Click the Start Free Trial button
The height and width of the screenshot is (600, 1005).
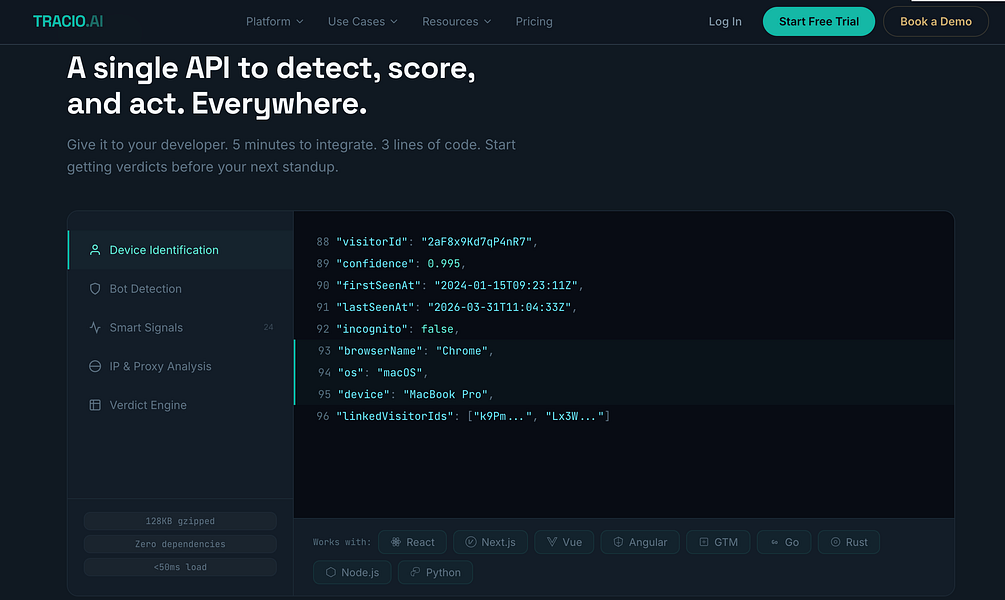pyautogui.click(x=818, y=21)
